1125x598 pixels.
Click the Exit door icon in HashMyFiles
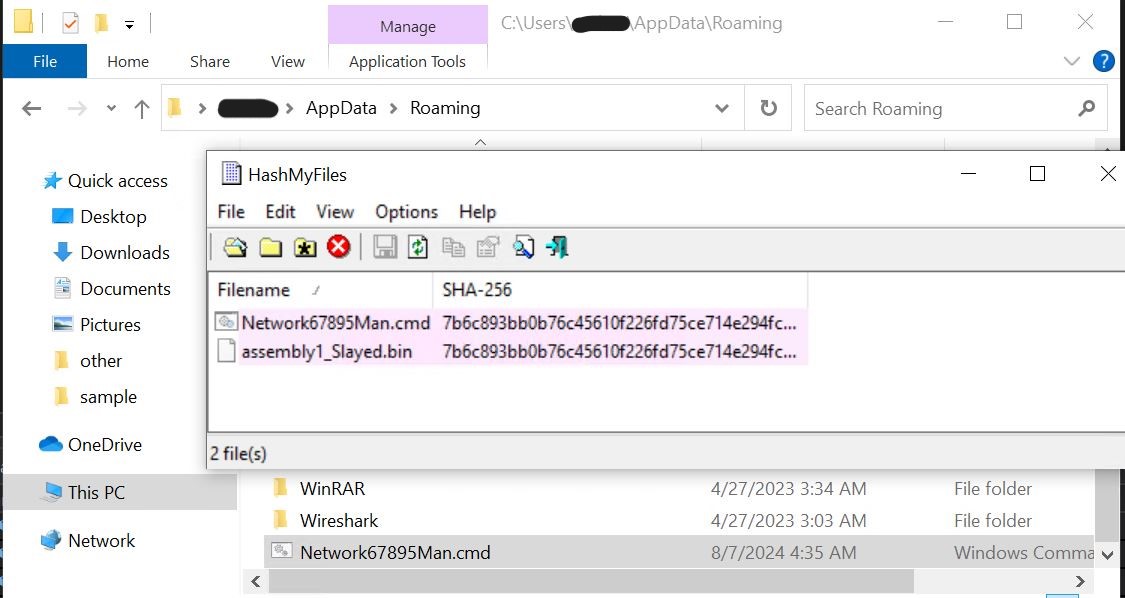pyautogui.click(x=557, y=247)
